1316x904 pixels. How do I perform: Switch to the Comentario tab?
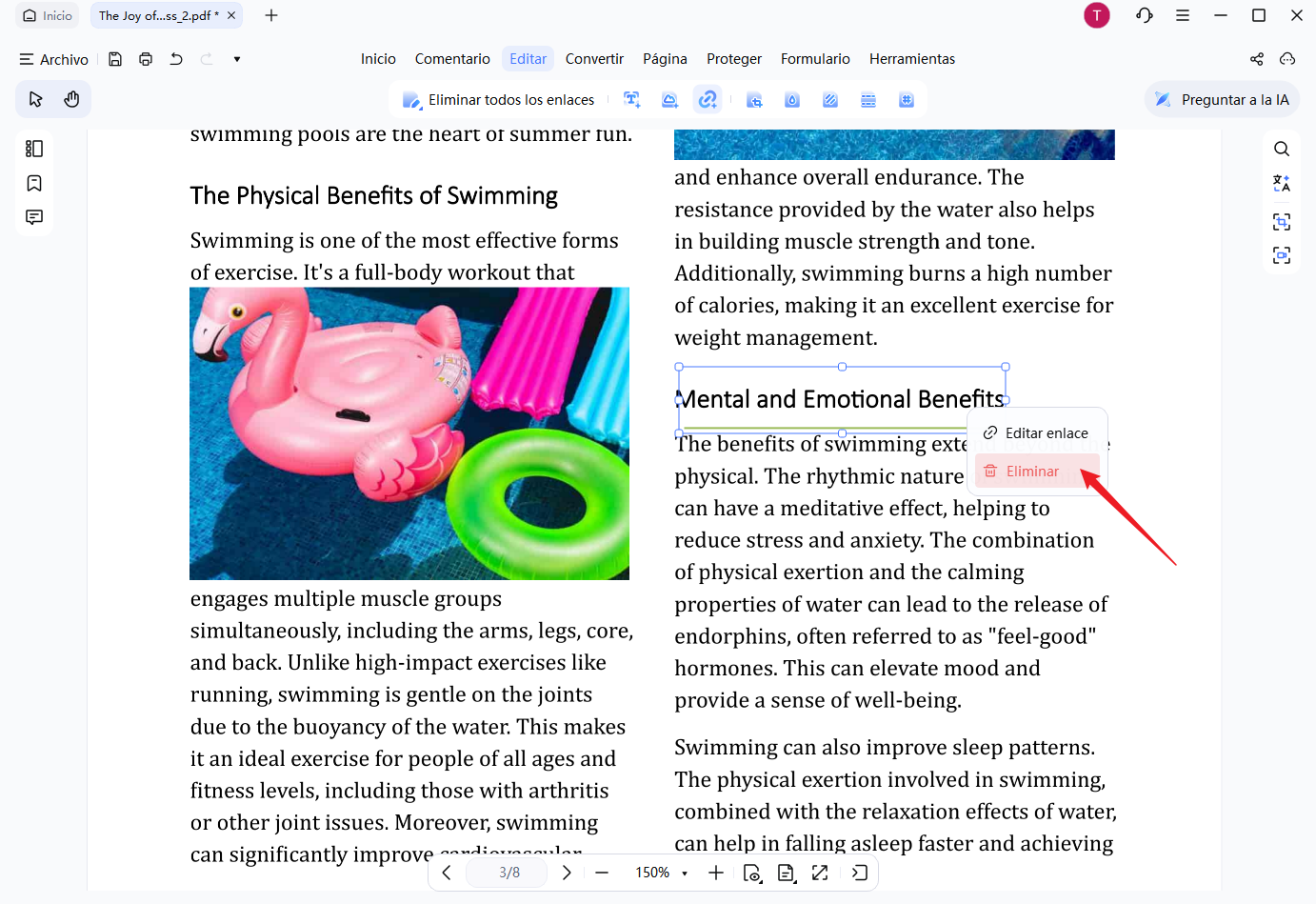(x=452, y=59)
